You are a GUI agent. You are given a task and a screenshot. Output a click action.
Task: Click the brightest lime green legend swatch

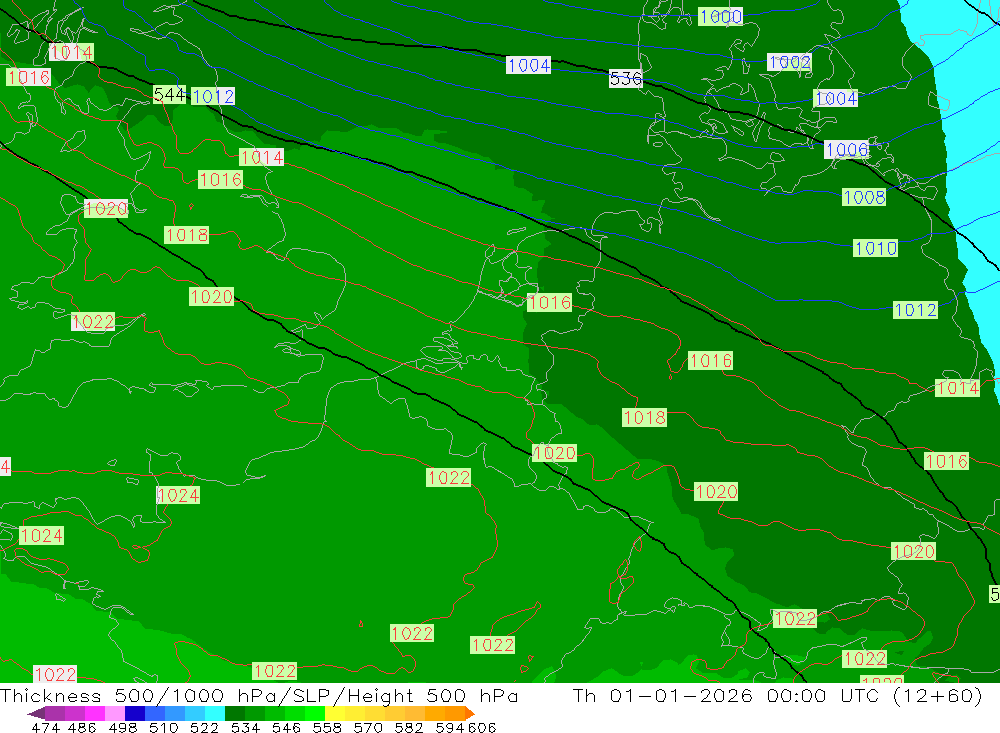(x=315, y=713)
